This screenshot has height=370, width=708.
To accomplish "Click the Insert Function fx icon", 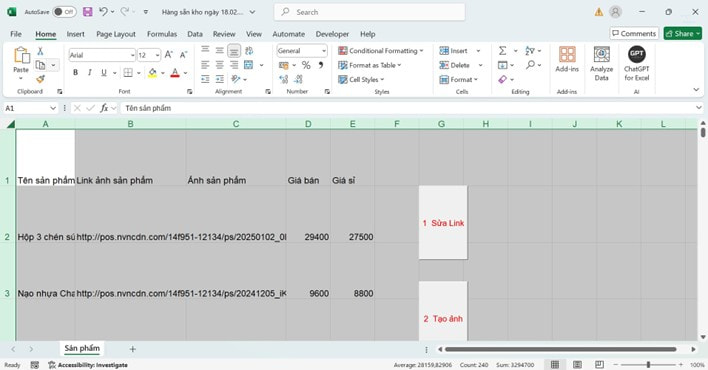I will pos(104,108).
